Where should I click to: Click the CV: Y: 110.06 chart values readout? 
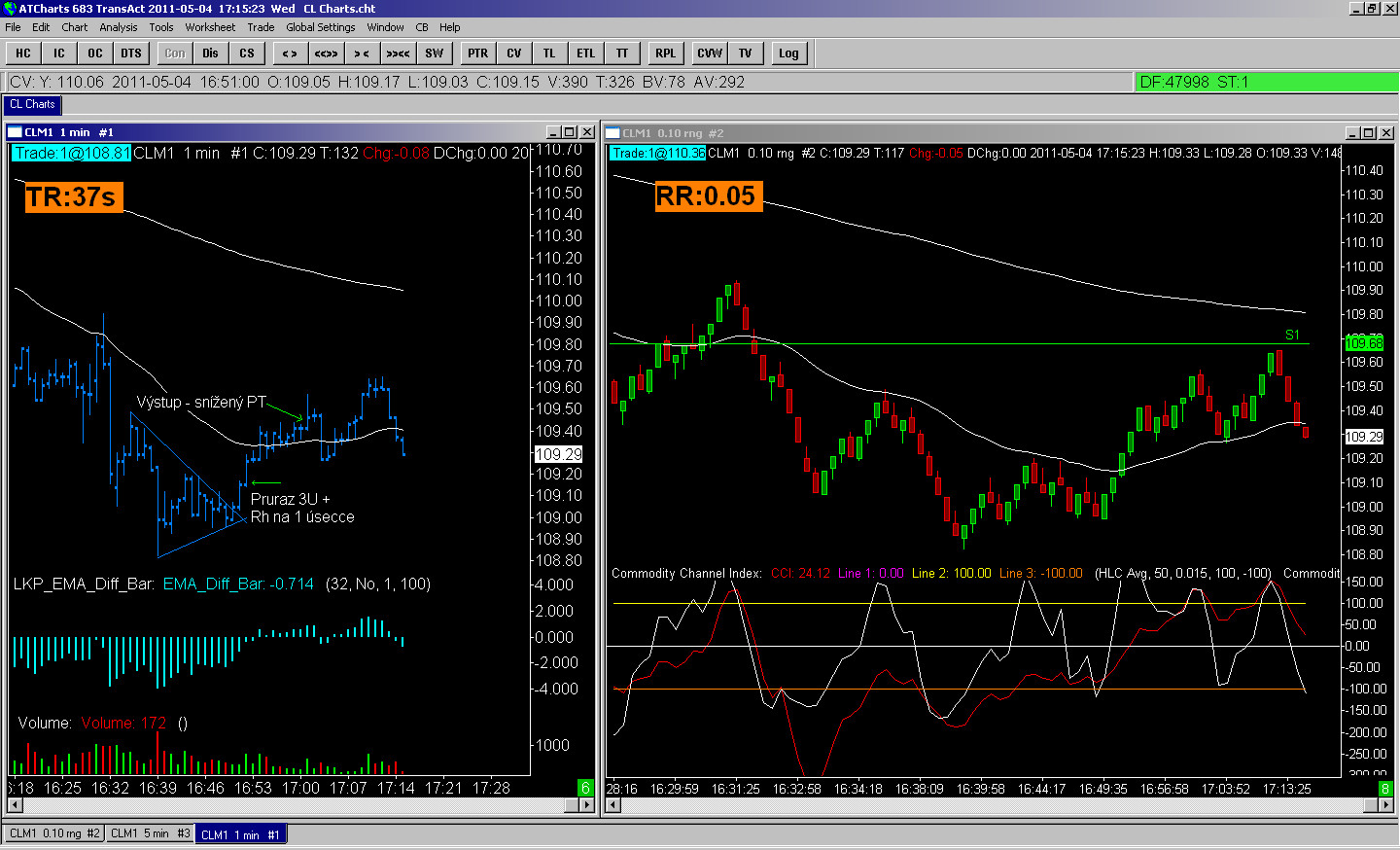click(570, 83)
